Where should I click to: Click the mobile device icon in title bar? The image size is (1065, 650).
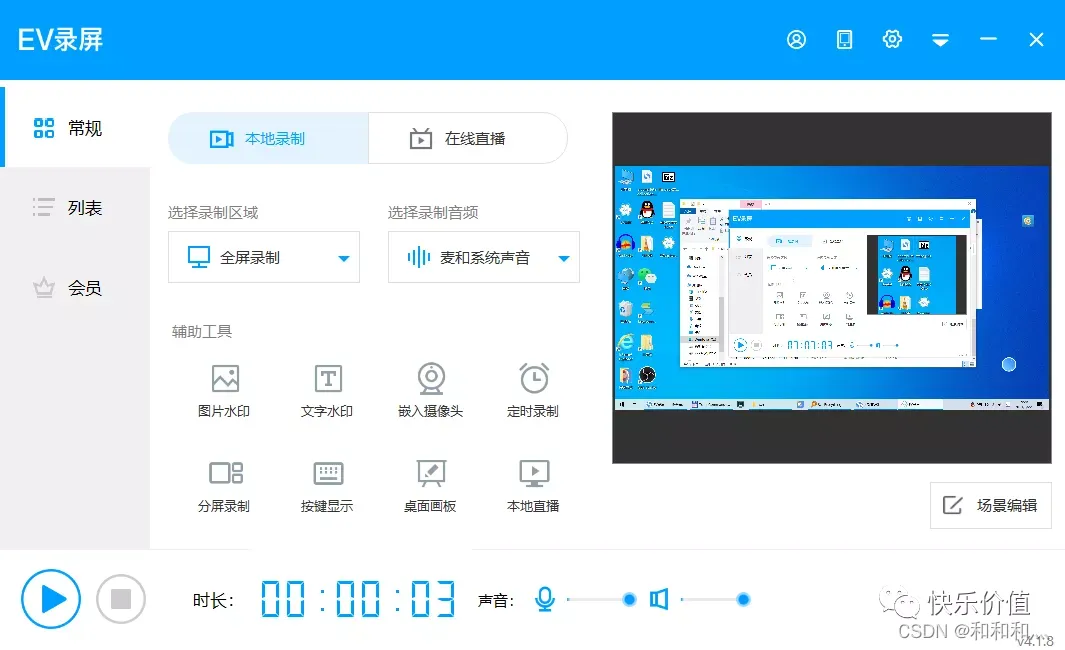[844, 40]
